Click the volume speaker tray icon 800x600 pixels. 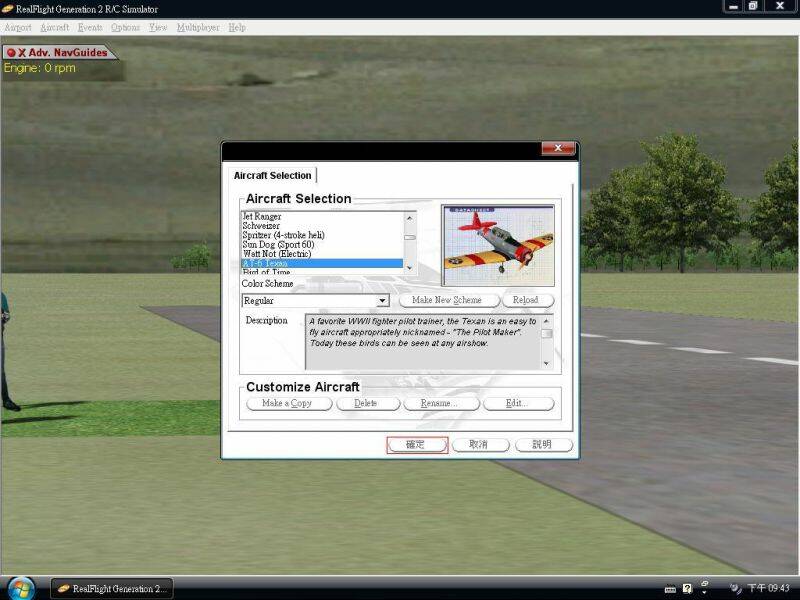(735, 588)
